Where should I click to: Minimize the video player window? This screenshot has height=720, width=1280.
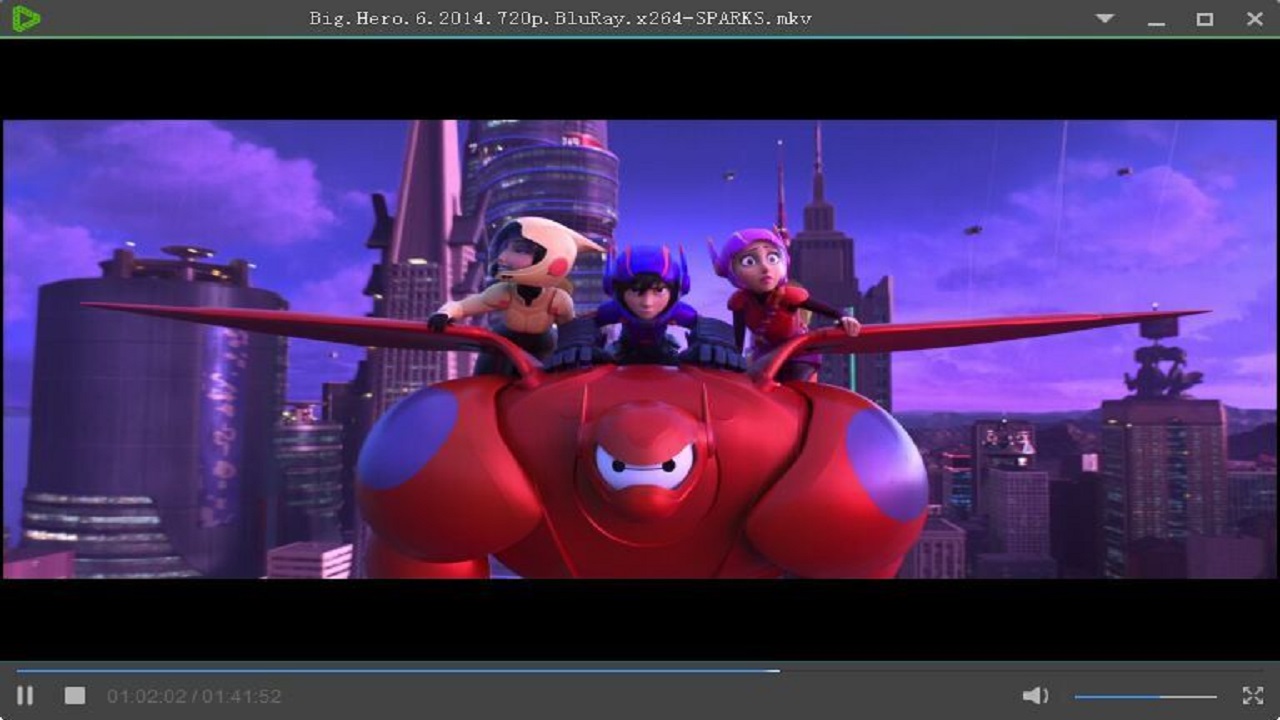click(x=1156, y=20)
